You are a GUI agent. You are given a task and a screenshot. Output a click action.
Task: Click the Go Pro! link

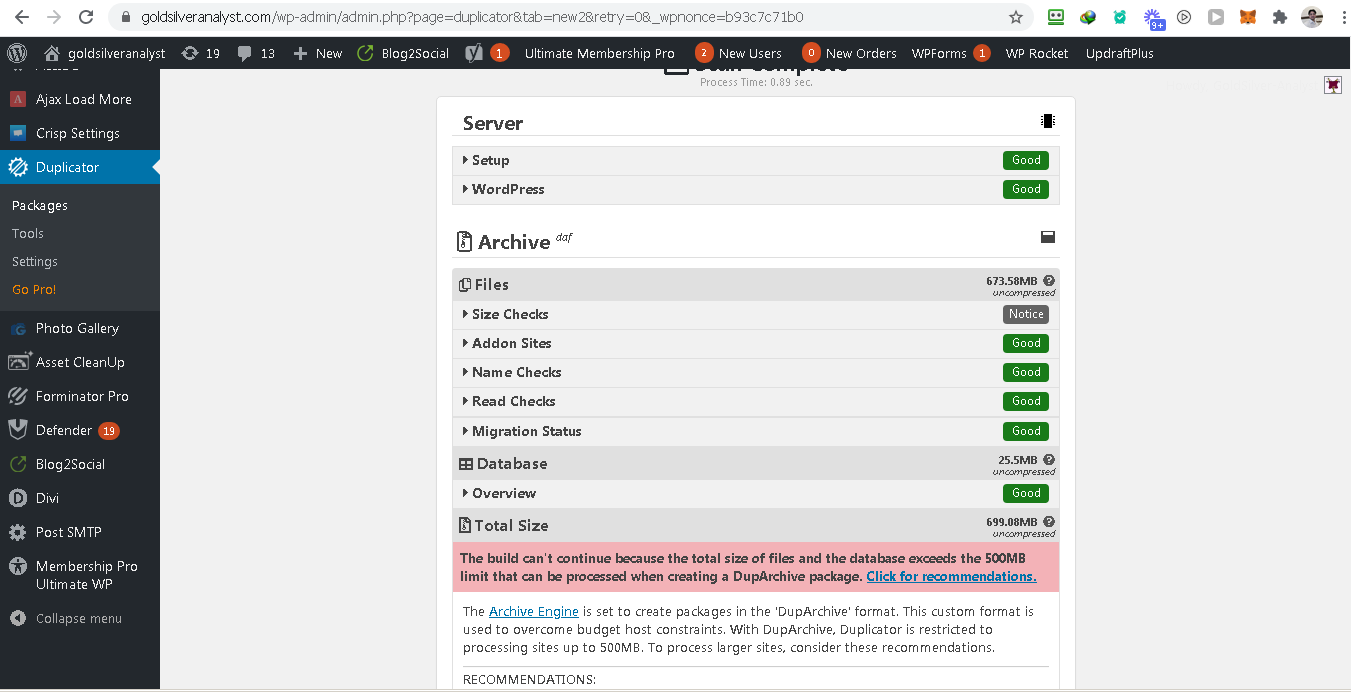tap(34, 289)
